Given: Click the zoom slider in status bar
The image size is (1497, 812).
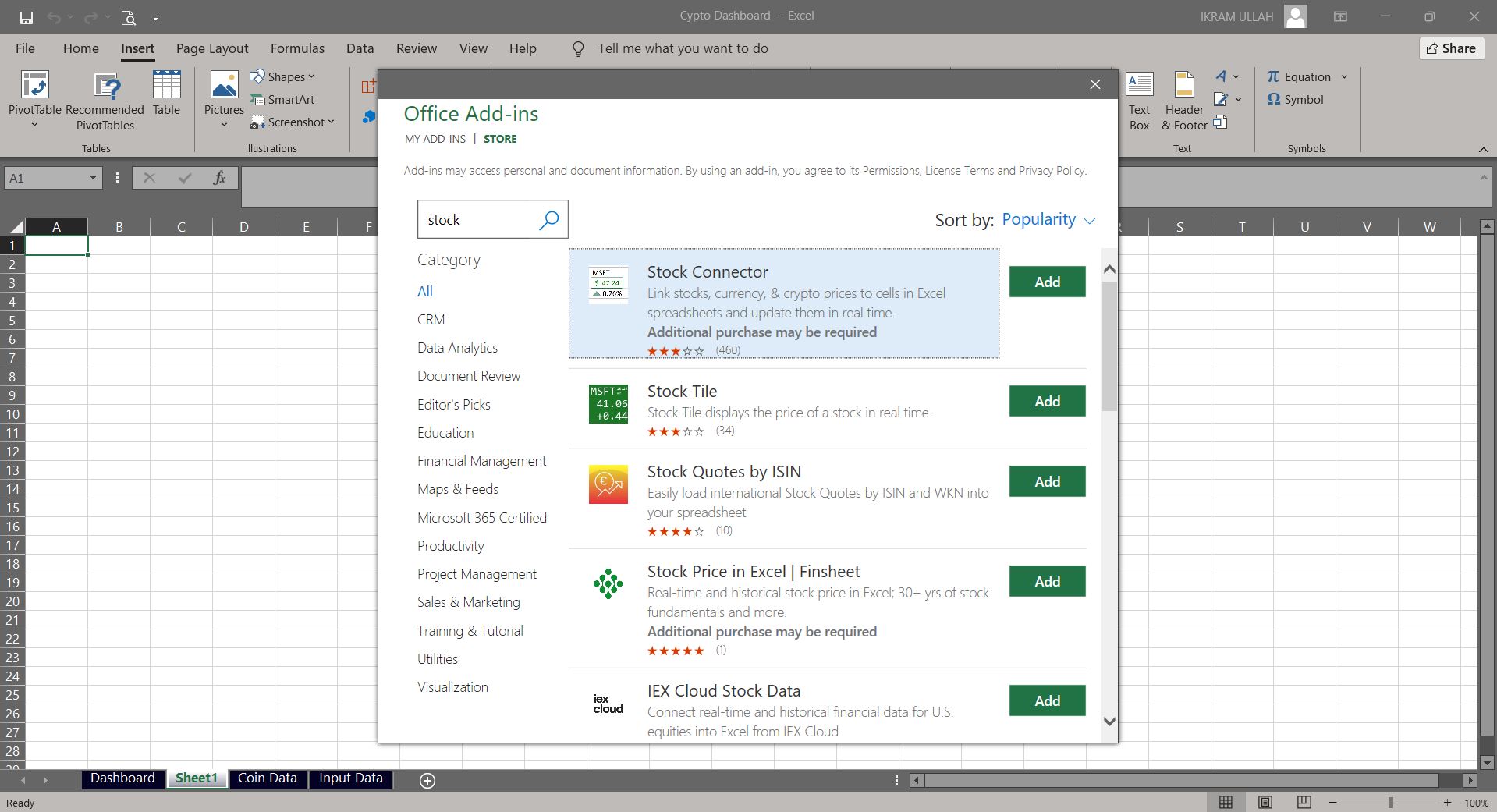Looking at the screenshot, I should (x=1390, y=803).
